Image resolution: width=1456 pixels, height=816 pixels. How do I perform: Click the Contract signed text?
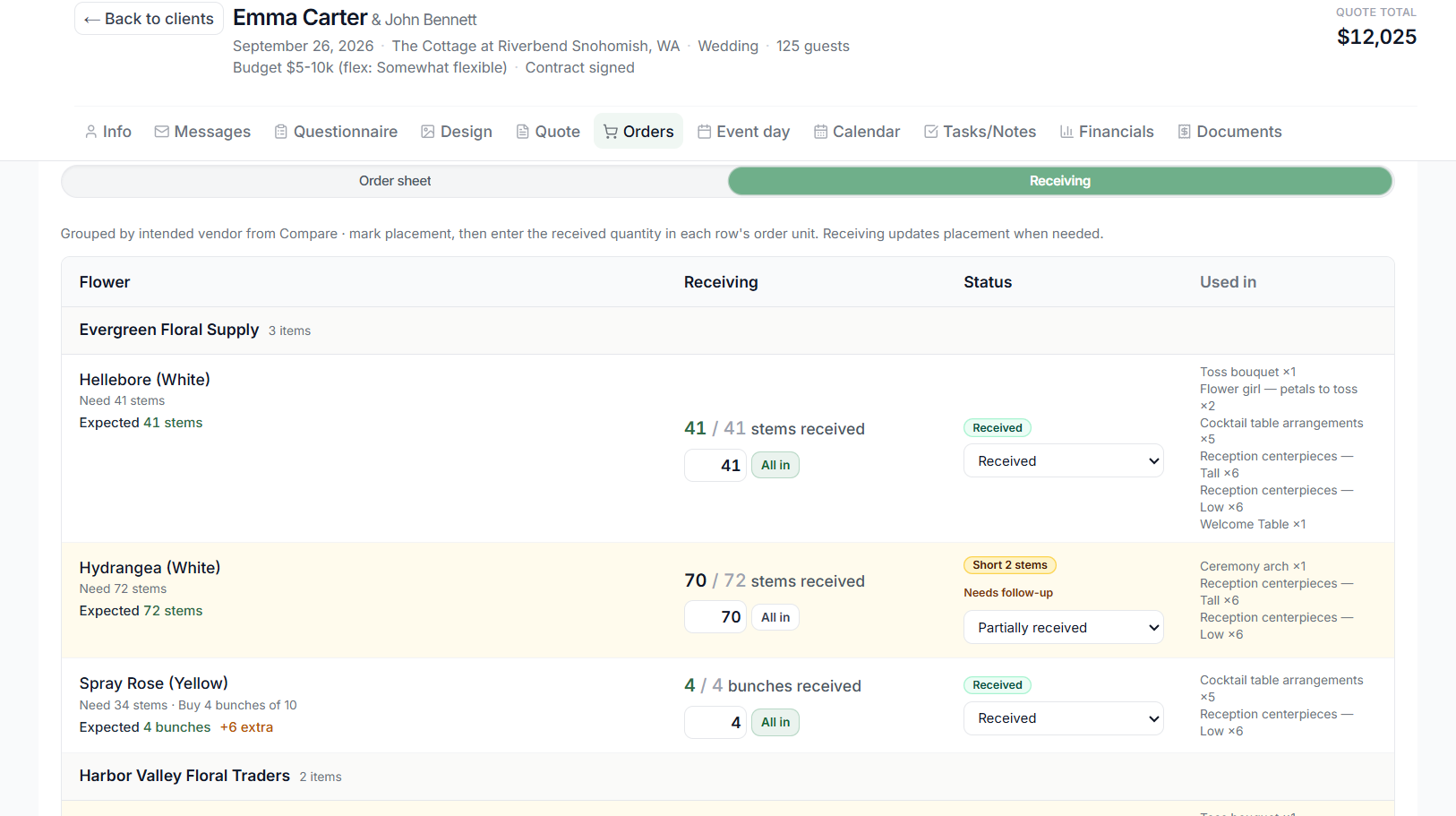pos(579,68)
